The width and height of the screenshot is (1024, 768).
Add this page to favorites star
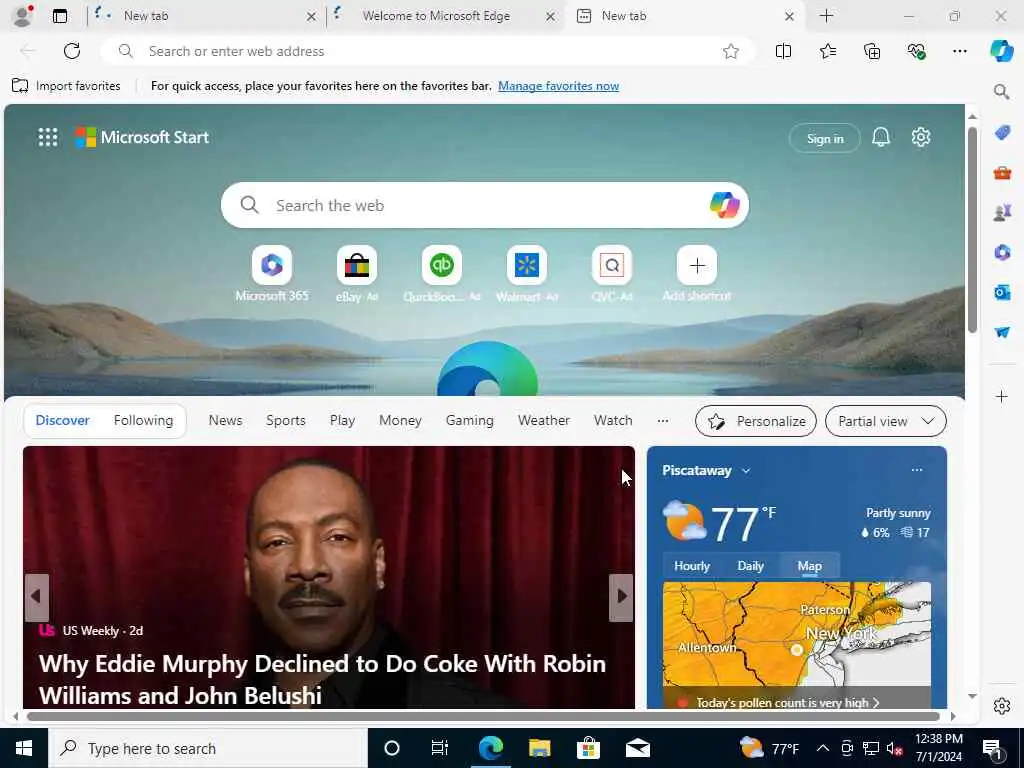click(x=731, y=51)
